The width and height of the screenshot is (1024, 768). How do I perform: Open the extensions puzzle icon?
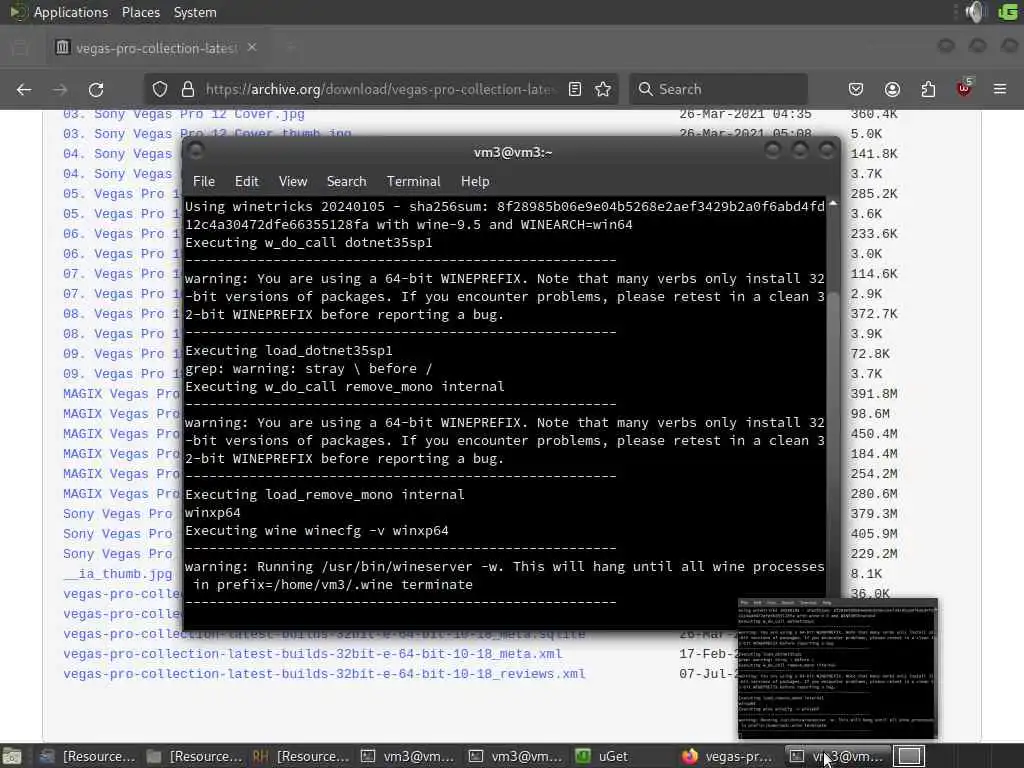tap(928, 89)
